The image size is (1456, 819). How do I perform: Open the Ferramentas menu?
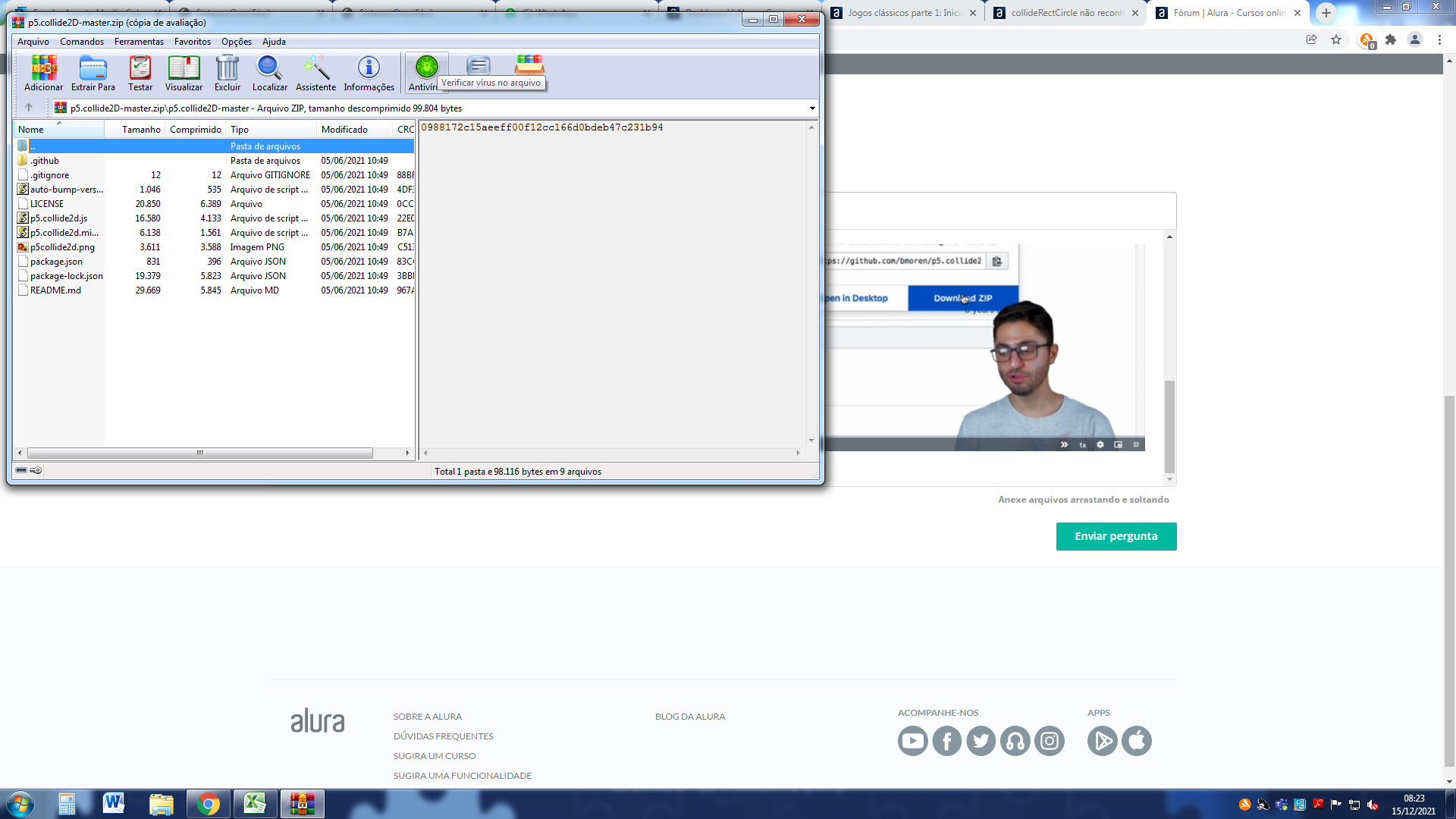(139, 42)
